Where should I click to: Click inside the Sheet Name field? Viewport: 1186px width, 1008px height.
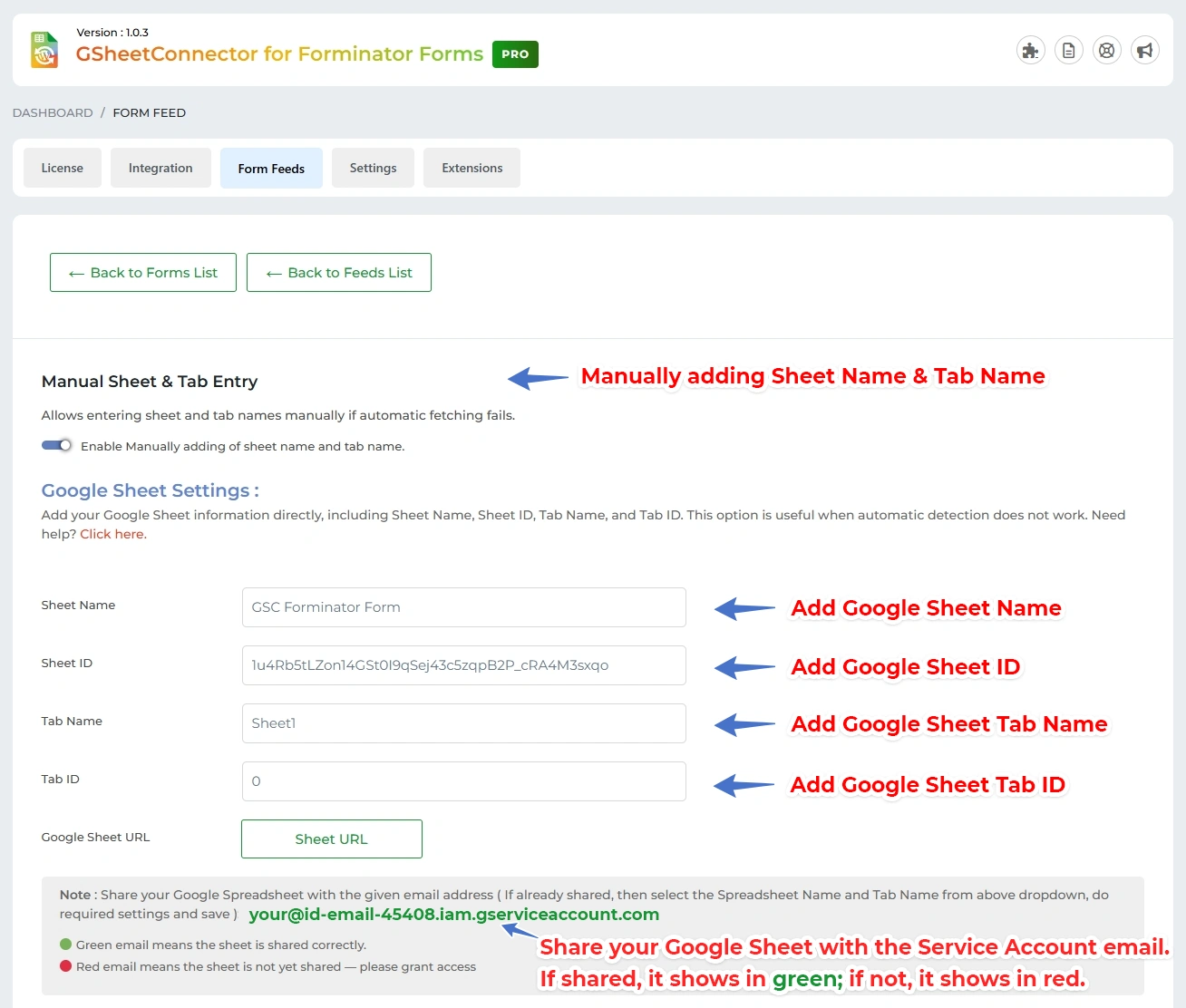[463, 607]
